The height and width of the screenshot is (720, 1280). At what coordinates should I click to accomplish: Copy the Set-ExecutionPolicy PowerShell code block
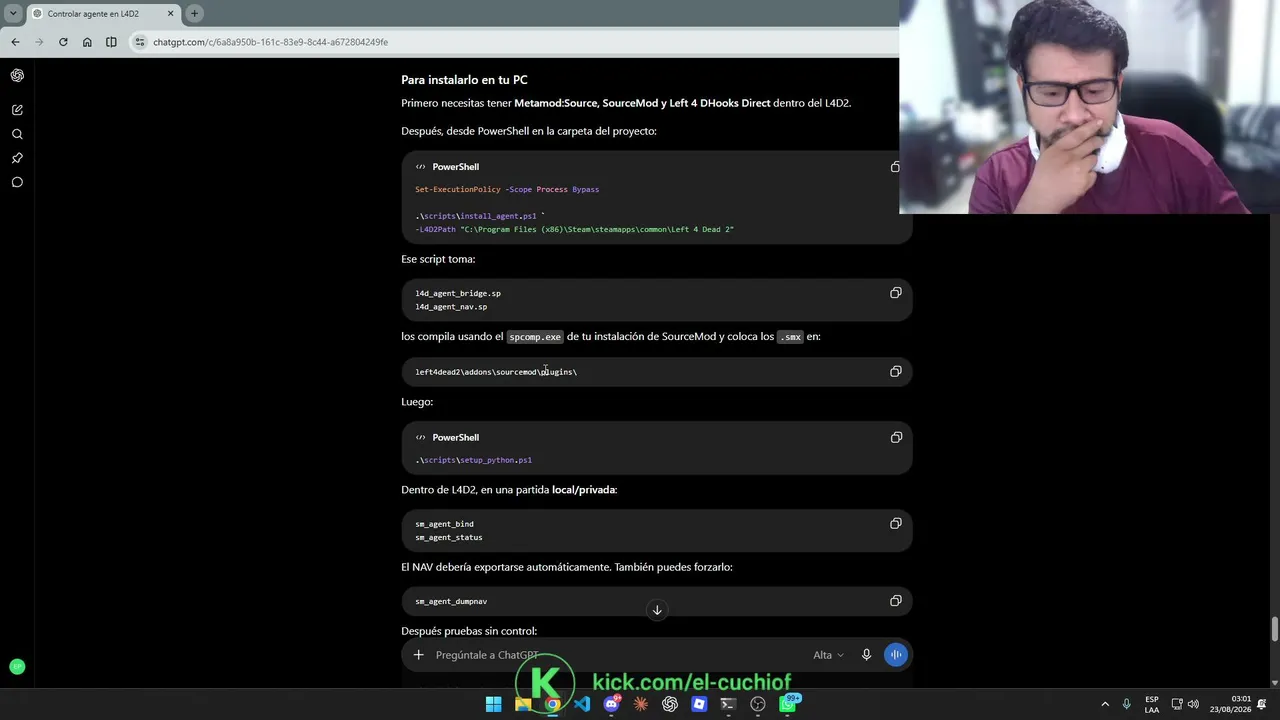[x=895, y=167]
